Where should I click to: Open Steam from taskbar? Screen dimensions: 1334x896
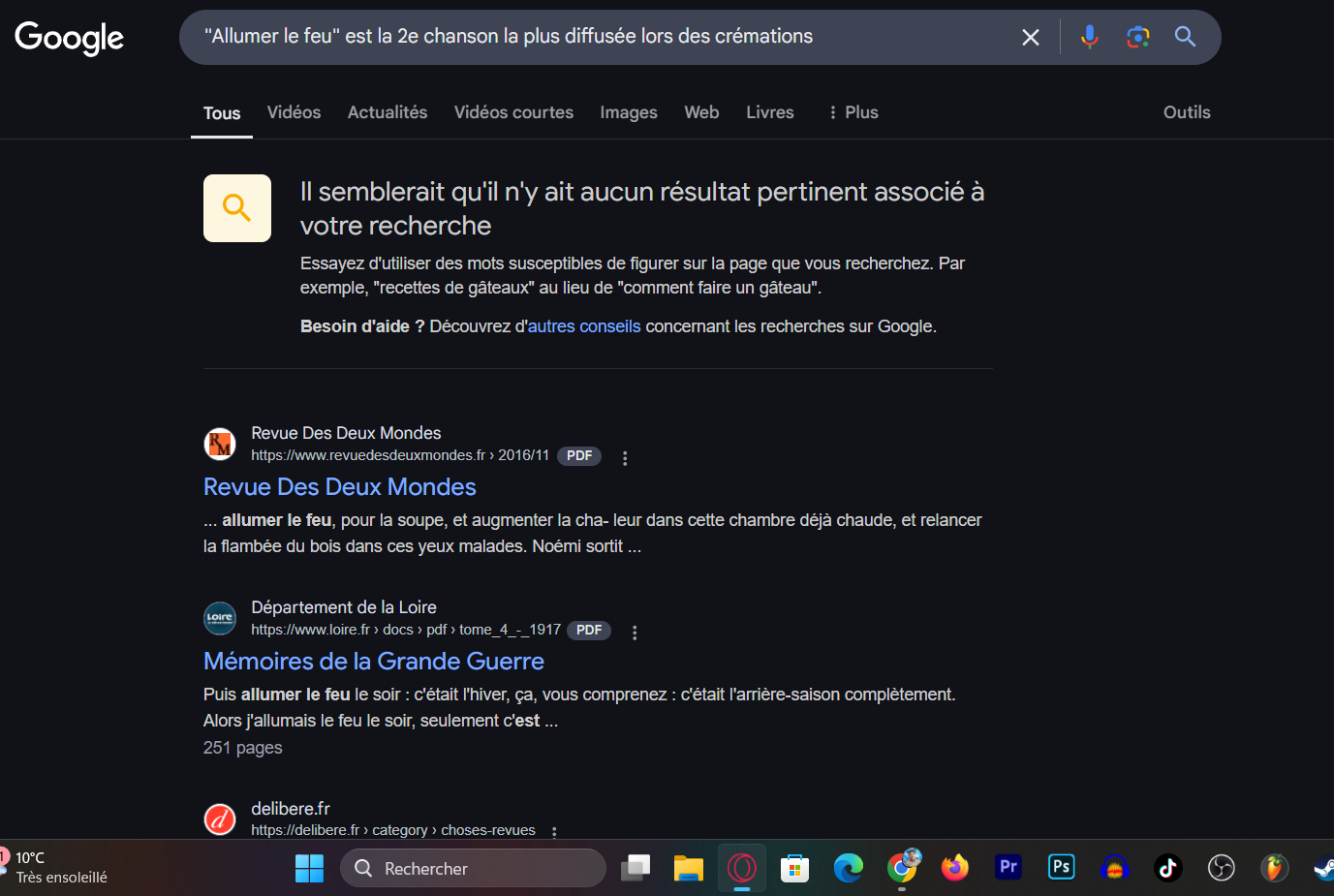coord(1324,868)
